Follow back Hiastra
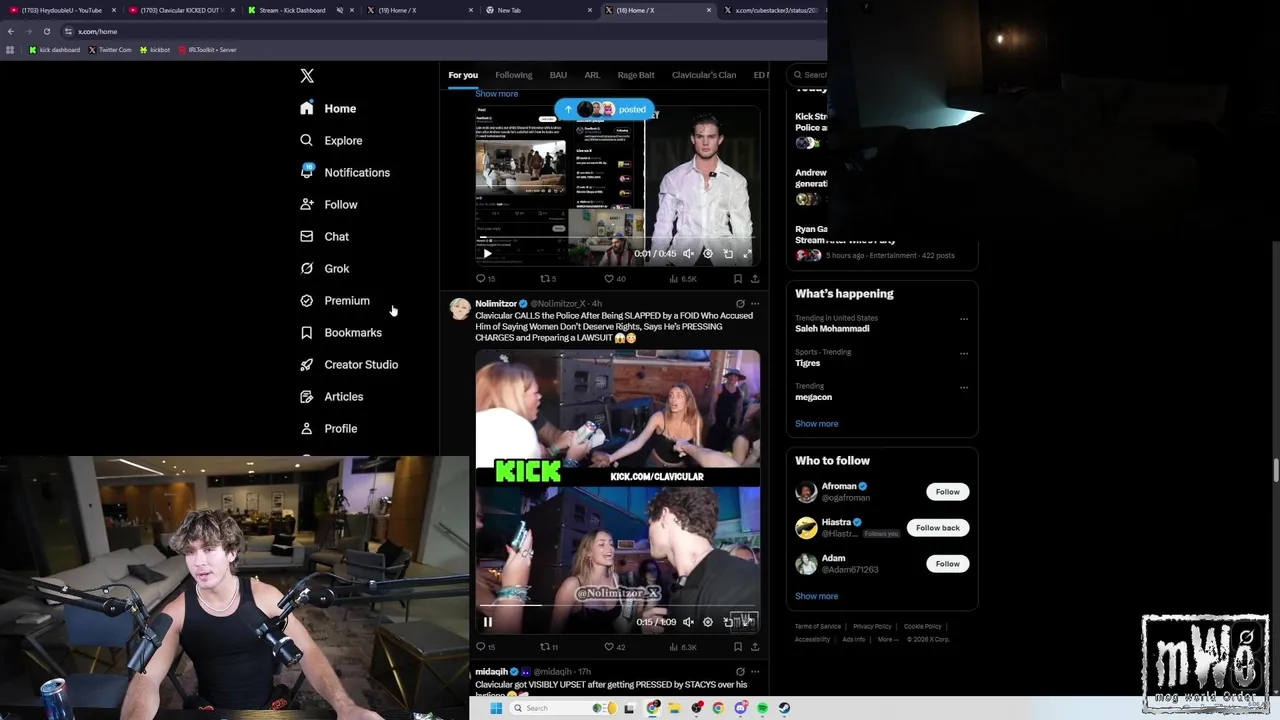1280x720 pixels. coord(937,528)
